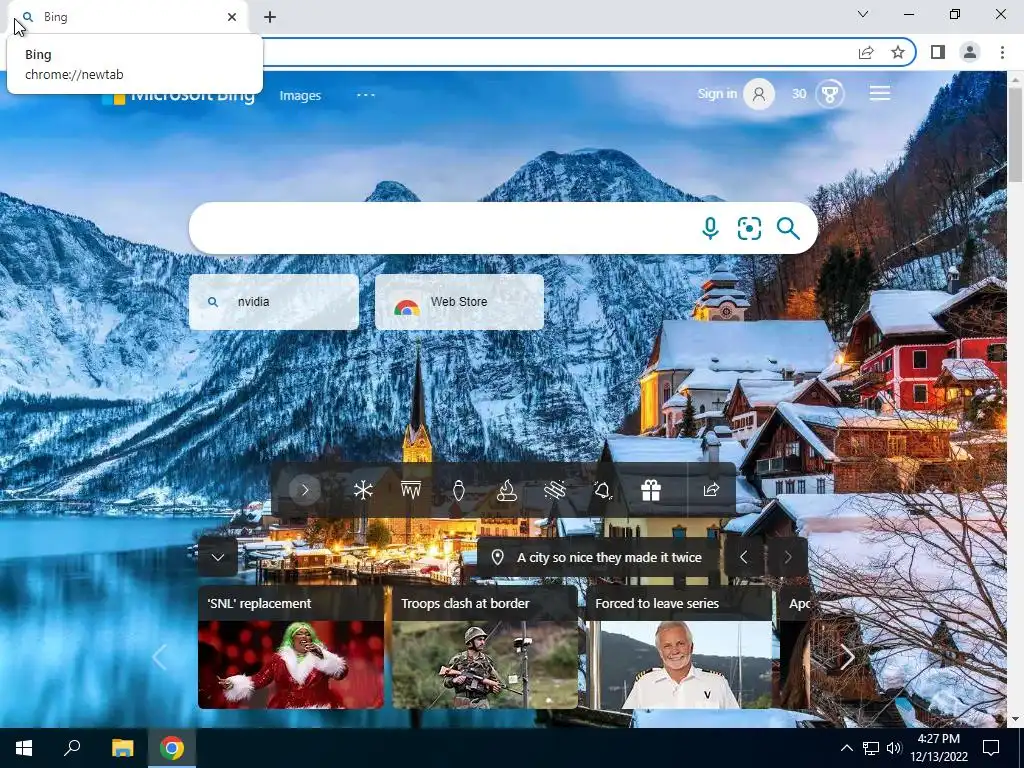
Task: Bookmark this page with star icon
Action: [898, 52]
